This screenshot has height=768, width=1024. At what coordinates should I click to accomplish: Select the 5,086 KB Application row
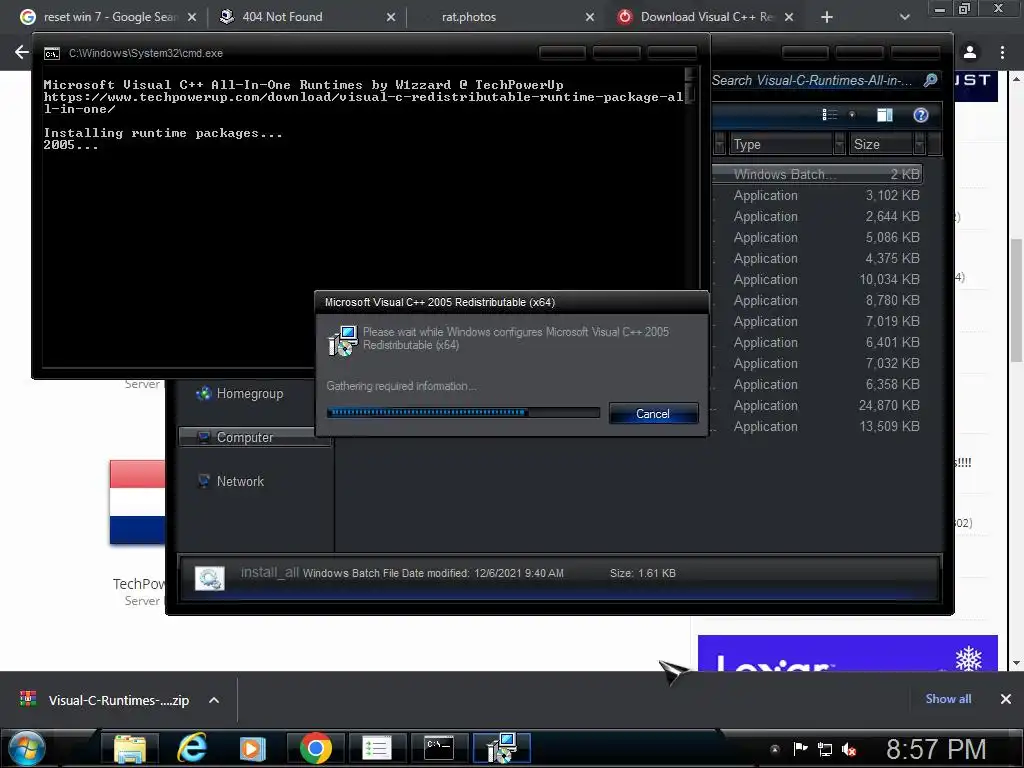[x=818, y=237]
